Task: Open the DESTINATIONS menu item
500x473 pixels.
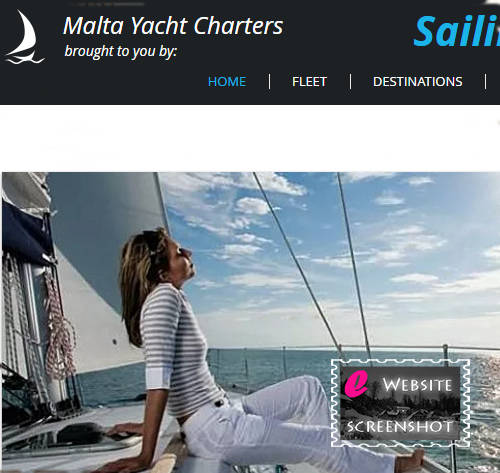Action: [418, 82]
